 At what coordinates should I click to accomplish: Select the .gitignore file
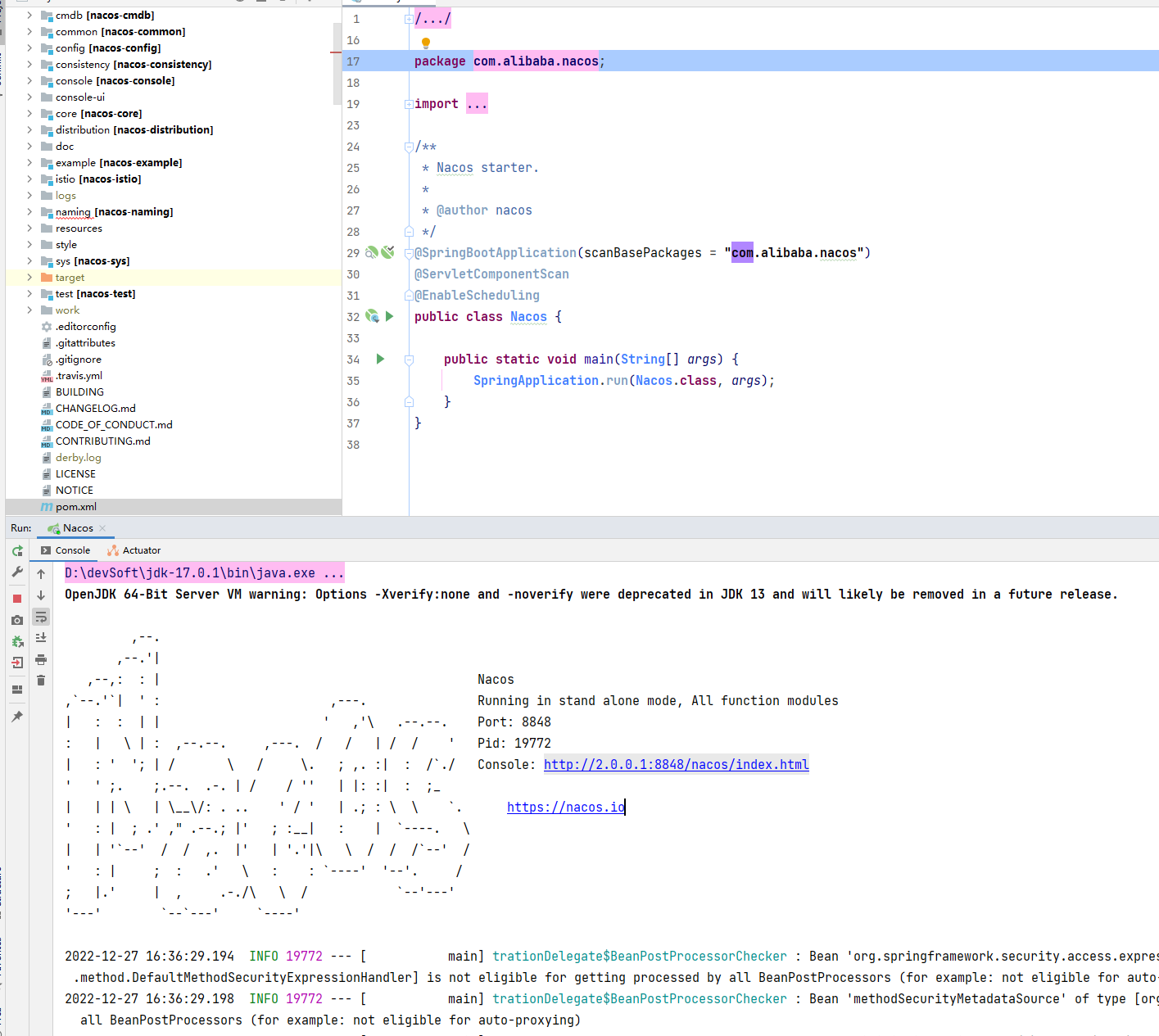(79, 360)
